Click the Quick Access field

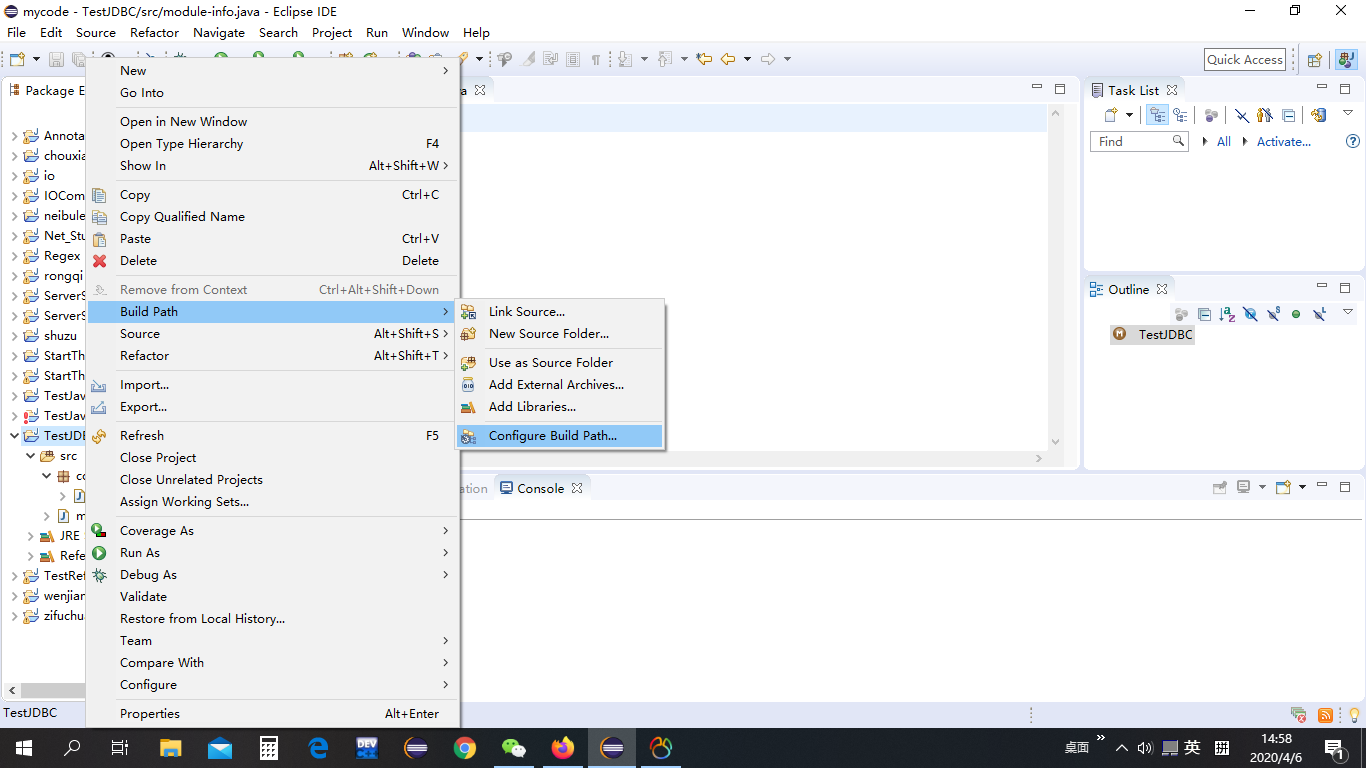click(1244, 60)
